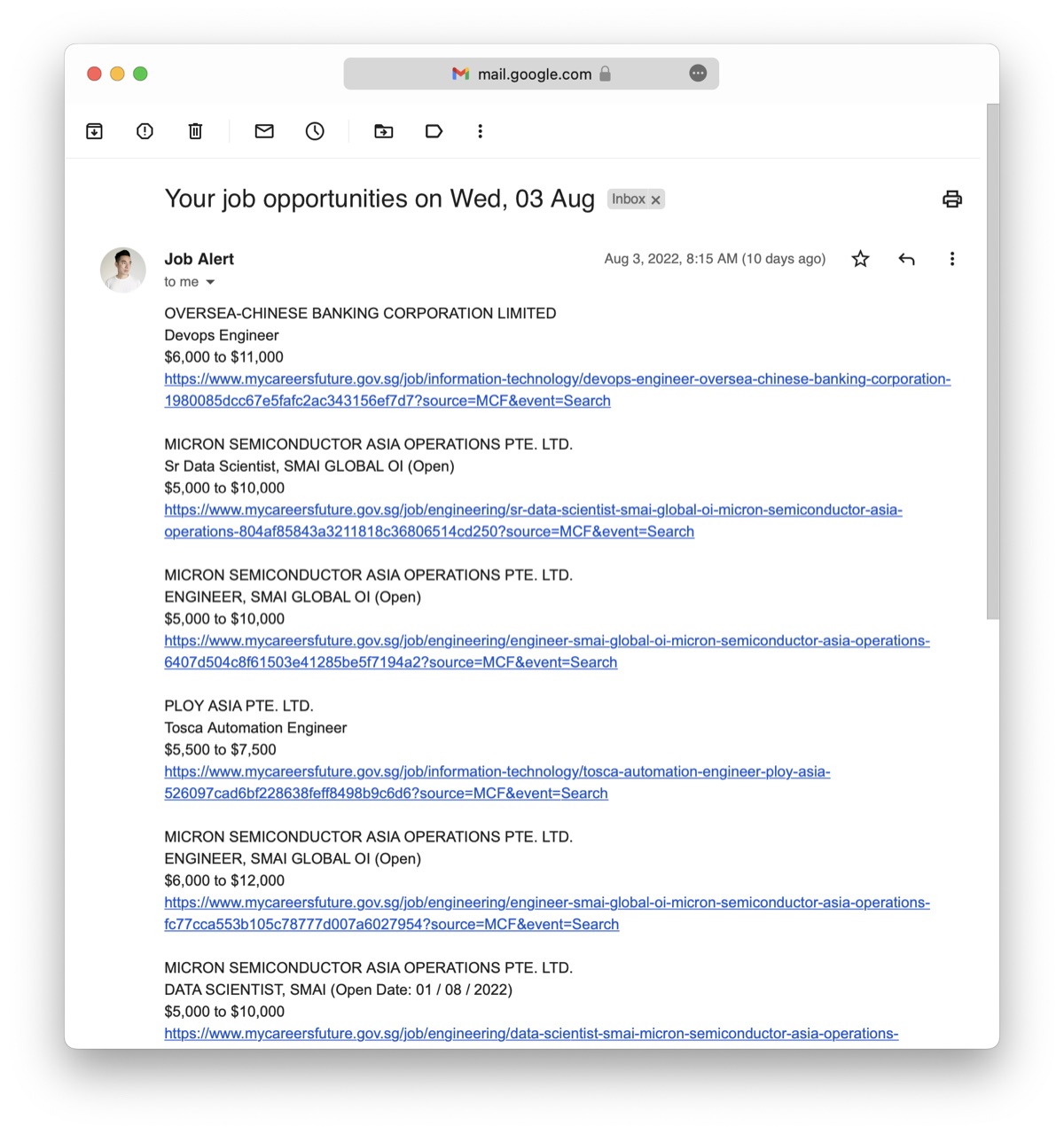Open the Sr Data Scientist Micron link
The image size is (1064, 1134).
(x=532, y=511)
